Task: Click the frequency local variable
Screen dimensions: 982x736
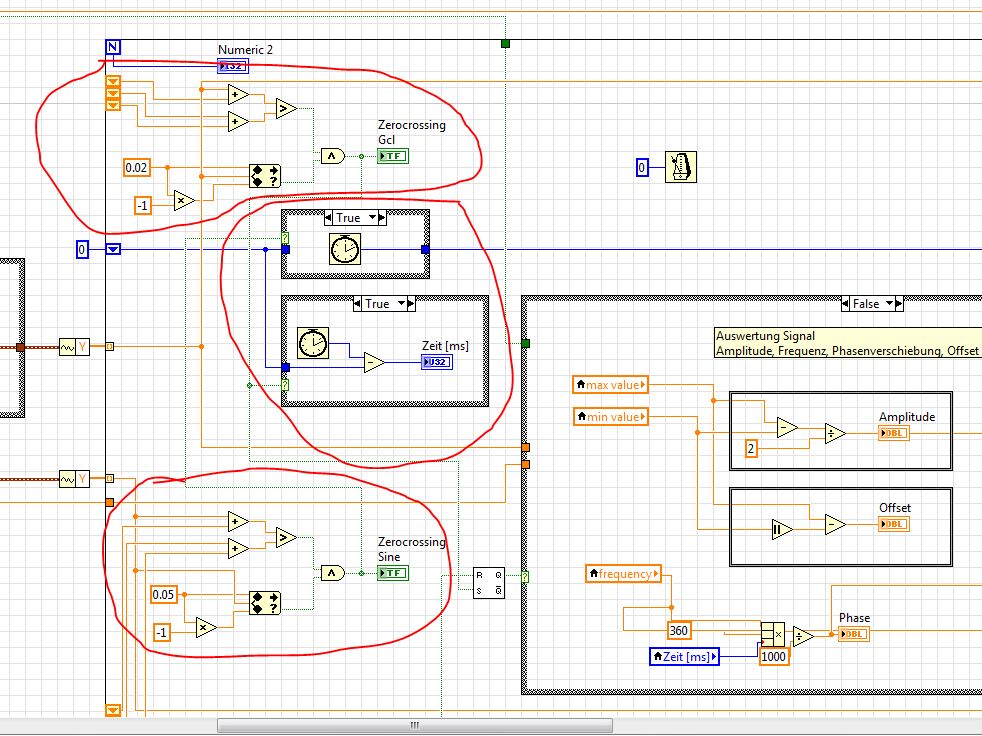Action: (x=624, y=574)
